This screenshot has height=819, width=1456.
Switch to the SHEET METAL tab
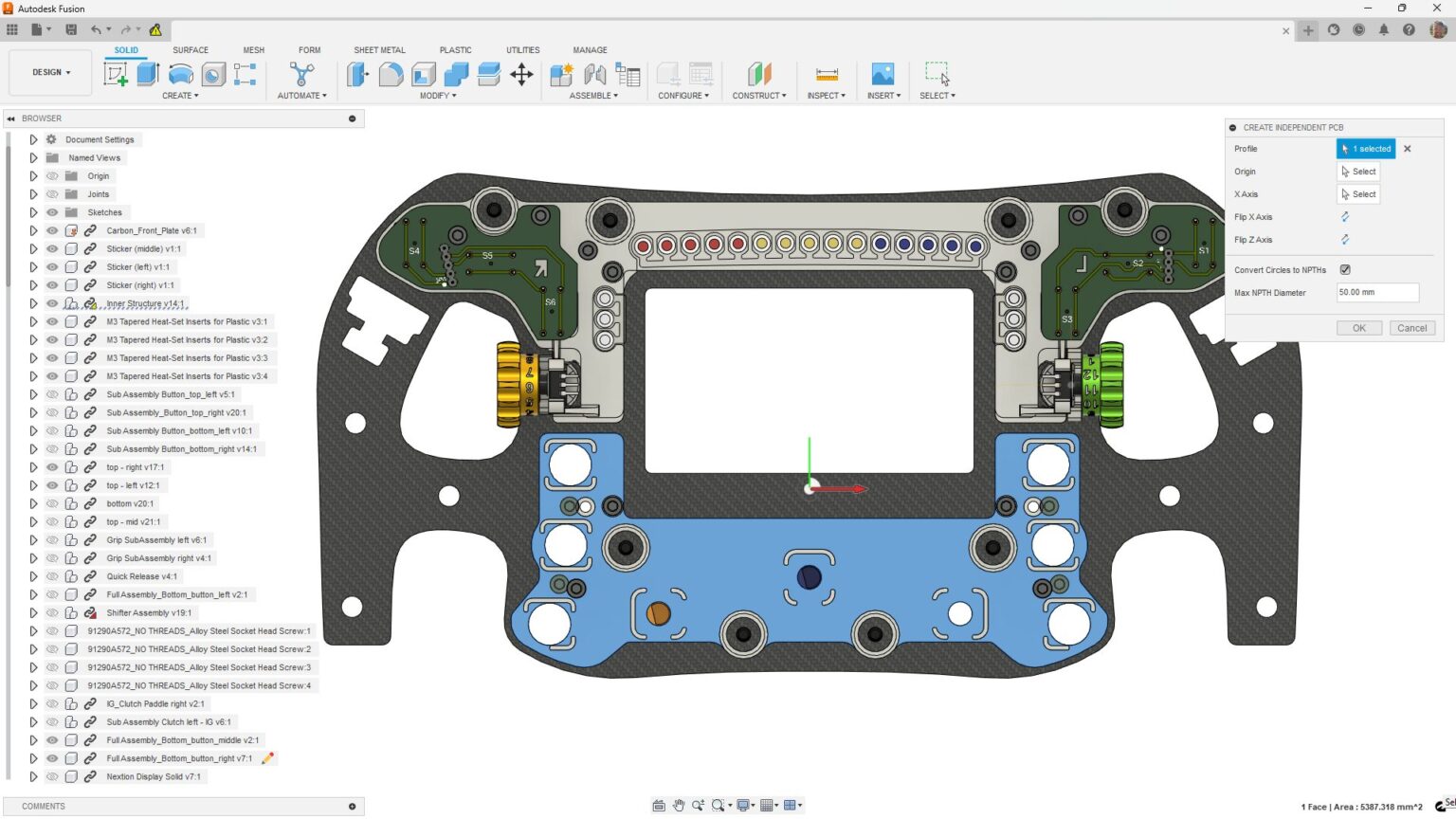(x=379, y=49)
